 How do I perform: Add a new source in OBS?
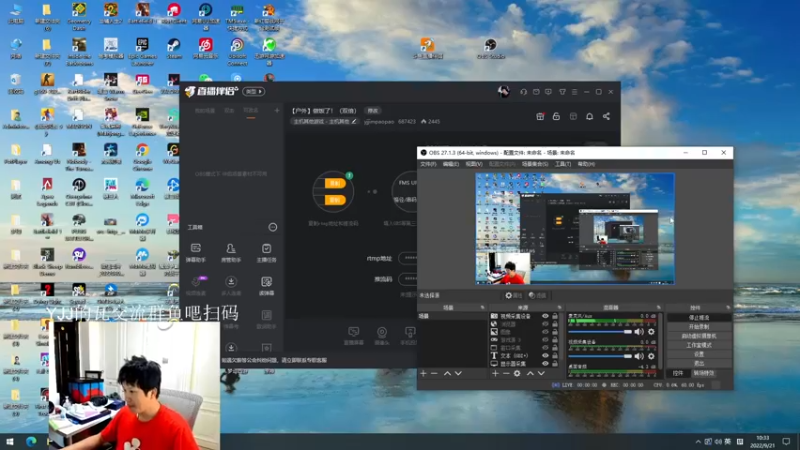point(495,373)
